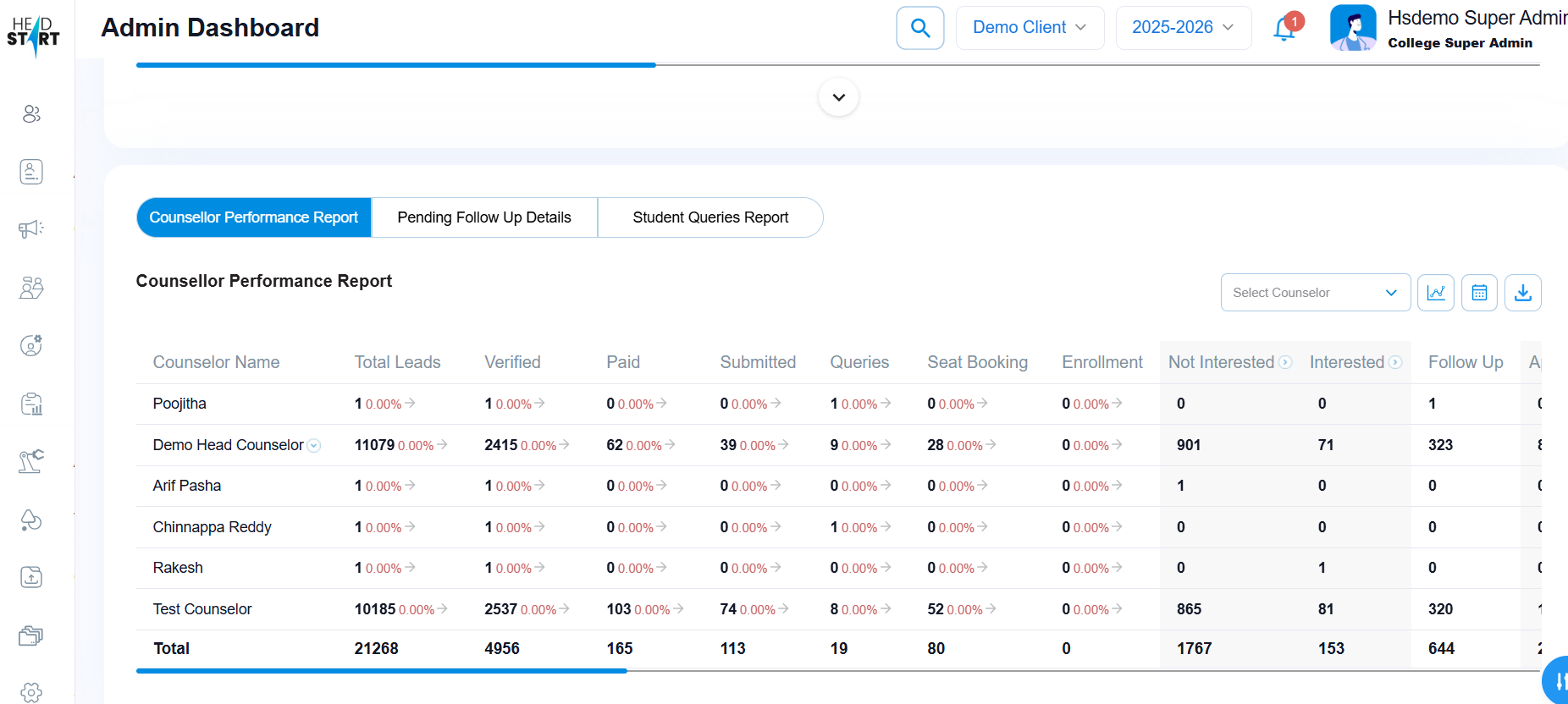
Task: Open the upload sidebar icon
Action: 31,577
